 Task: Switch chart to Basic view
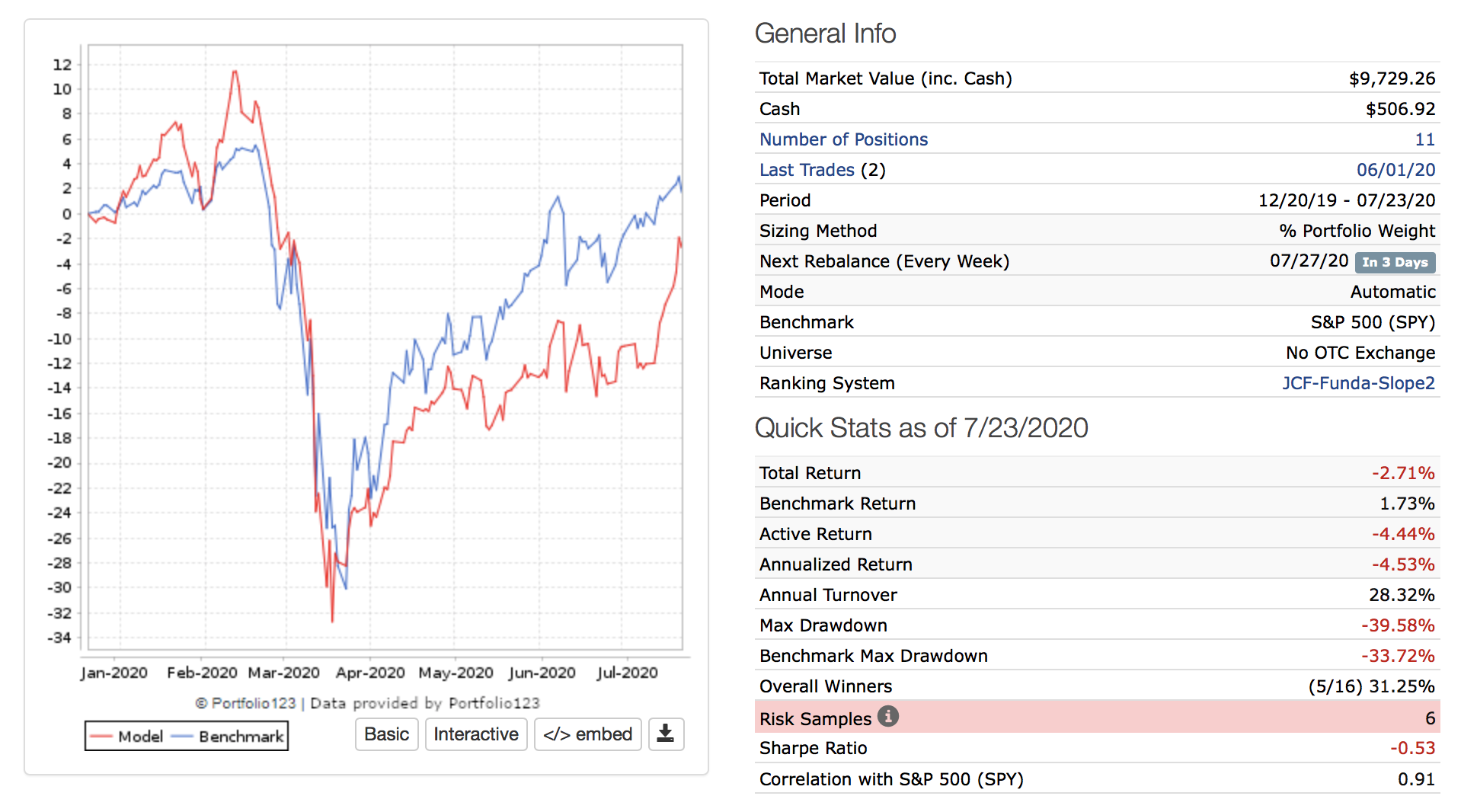[386, 734]
